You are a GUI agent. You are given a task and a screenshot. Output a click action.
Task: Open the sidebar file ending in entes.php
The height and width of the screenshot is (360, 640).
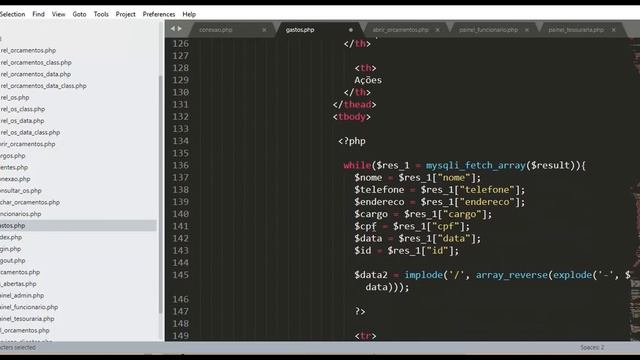point(14,167)
